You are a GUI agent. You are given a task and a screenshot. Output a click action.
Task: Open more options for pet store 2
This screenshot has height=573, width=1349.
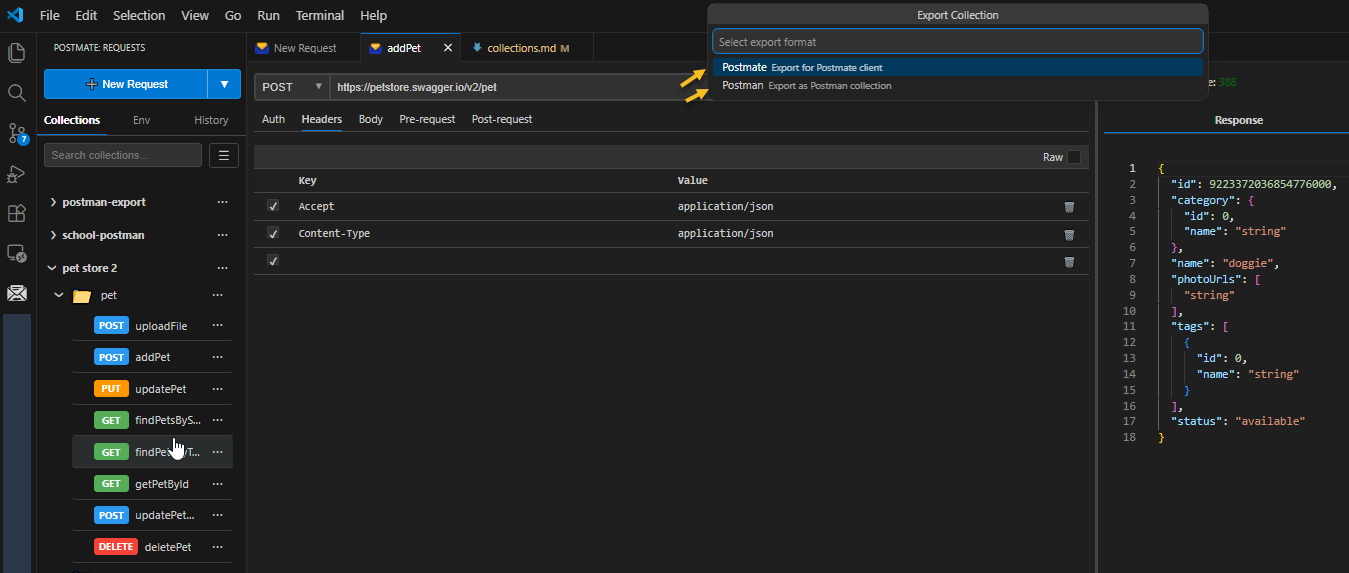click(223, 268)
